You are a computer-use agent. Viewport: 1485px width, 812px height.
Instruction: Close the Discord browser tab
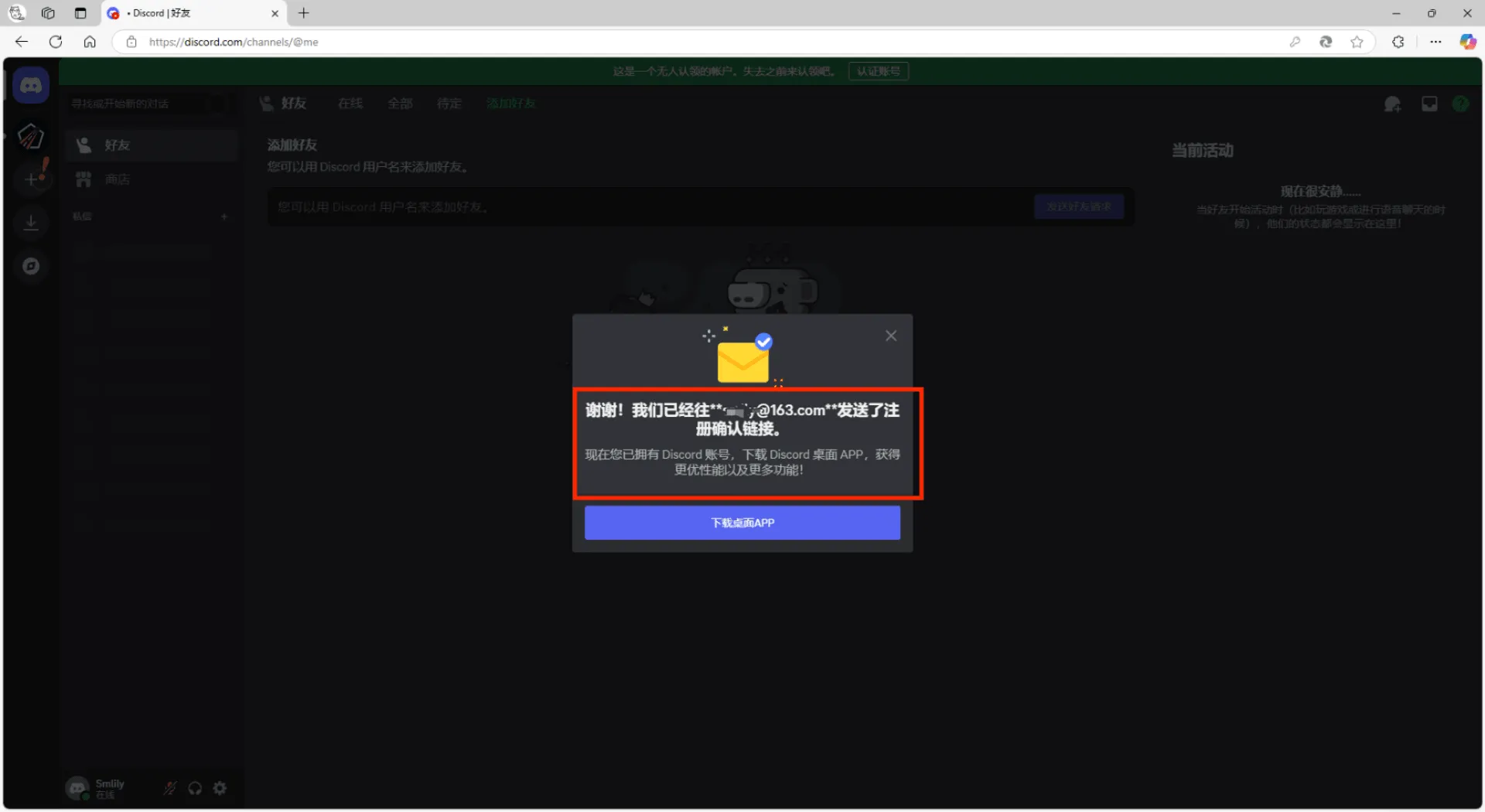coord(275,13)
